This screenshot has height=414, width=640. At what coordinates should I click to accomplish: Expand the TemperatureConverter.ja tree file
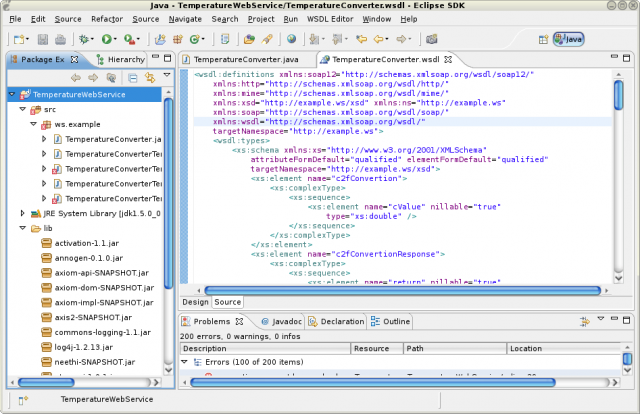[44, 139]
